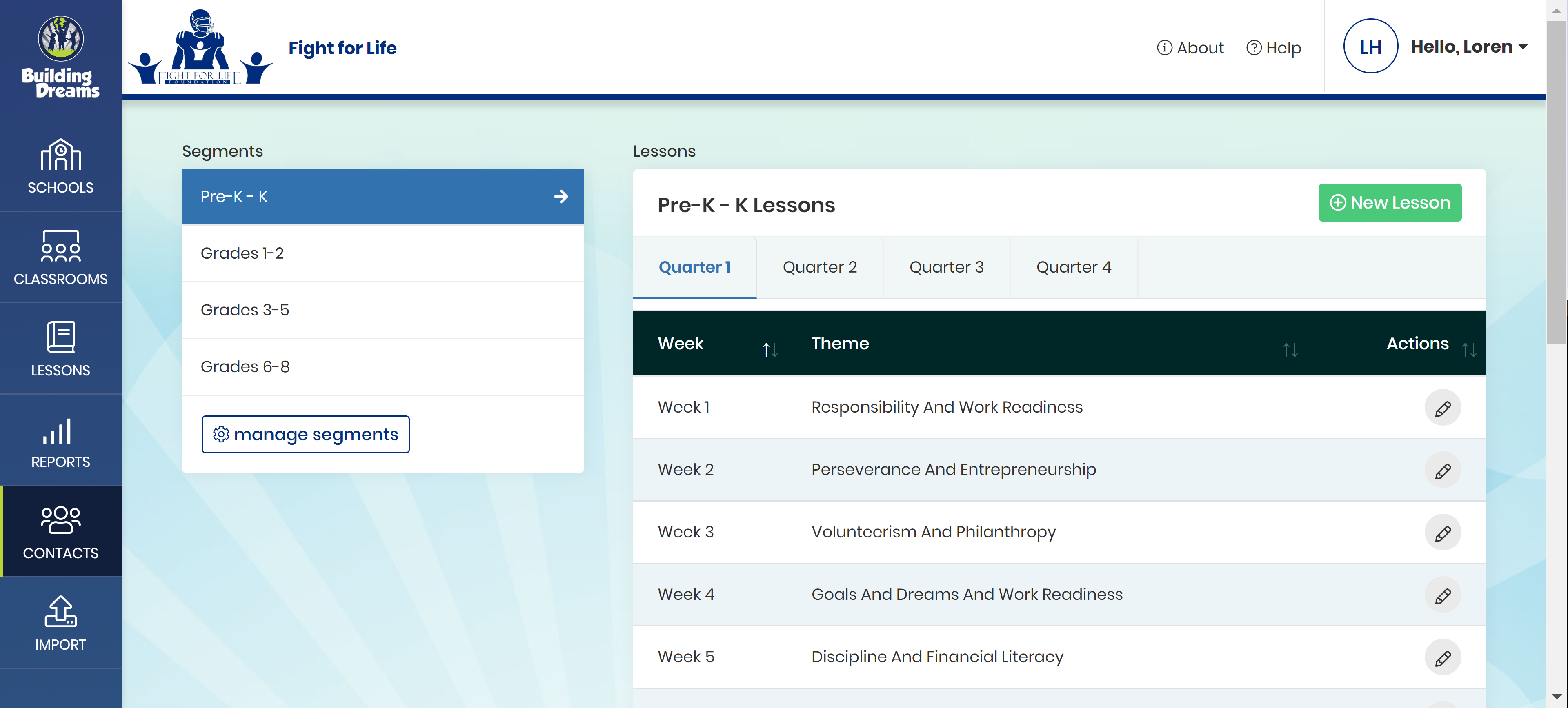The height and width of the screenshot is (708, 1568).
Task: Switch to the Quarter 2 tab
Action: tap(819, 267)
